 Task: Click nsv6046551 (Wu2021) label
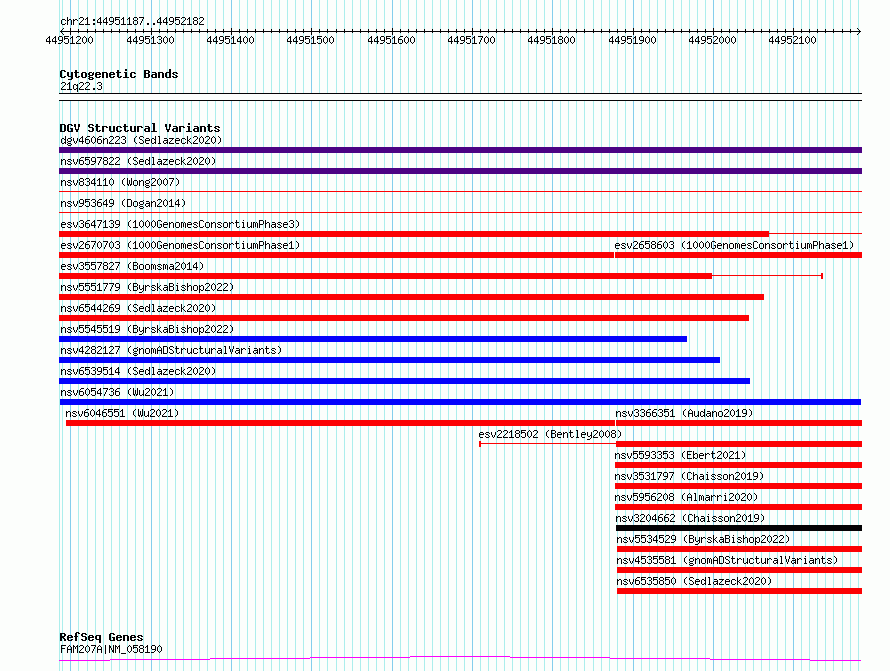122,413
